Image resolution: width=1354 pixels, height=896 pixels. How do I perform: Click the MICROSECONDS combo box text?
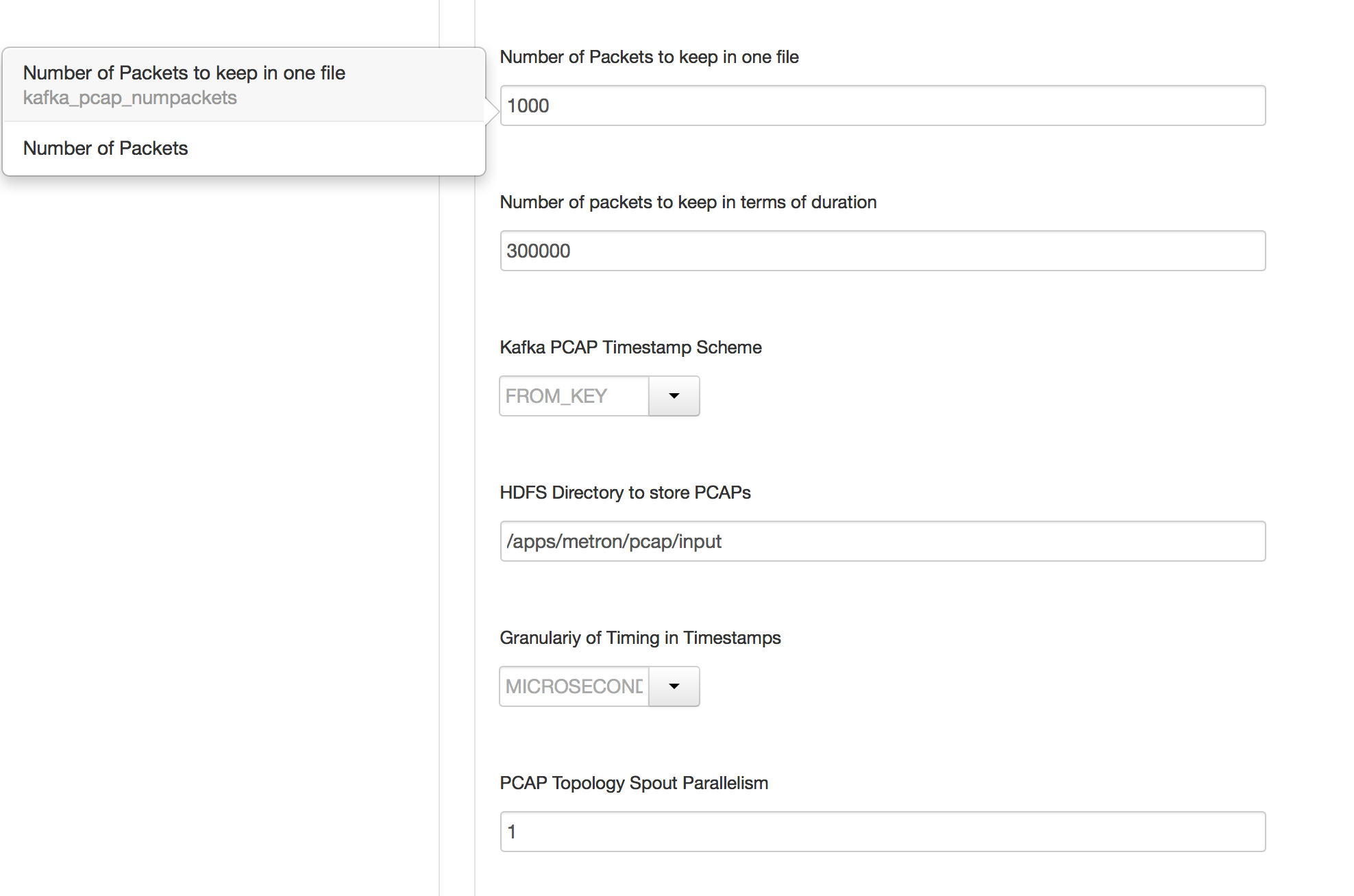[x=574, y=686]
